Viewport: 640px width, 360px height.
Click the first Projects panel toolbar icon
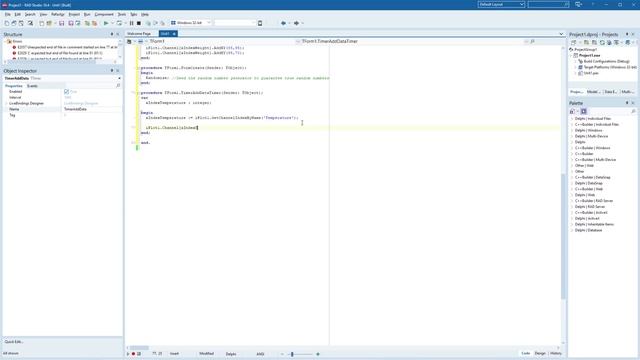573,42
